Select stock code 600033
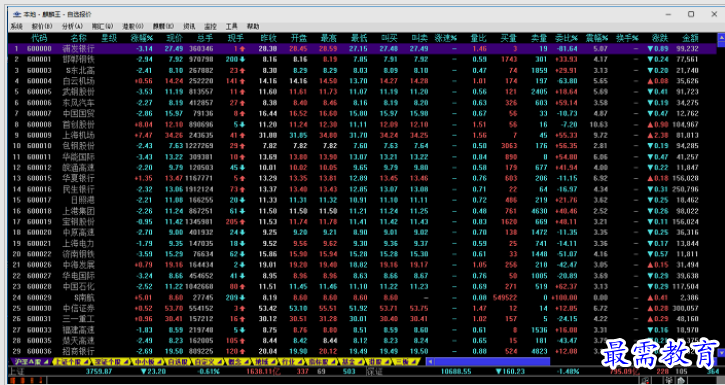The image size is (725, 385). click(39, 330)
